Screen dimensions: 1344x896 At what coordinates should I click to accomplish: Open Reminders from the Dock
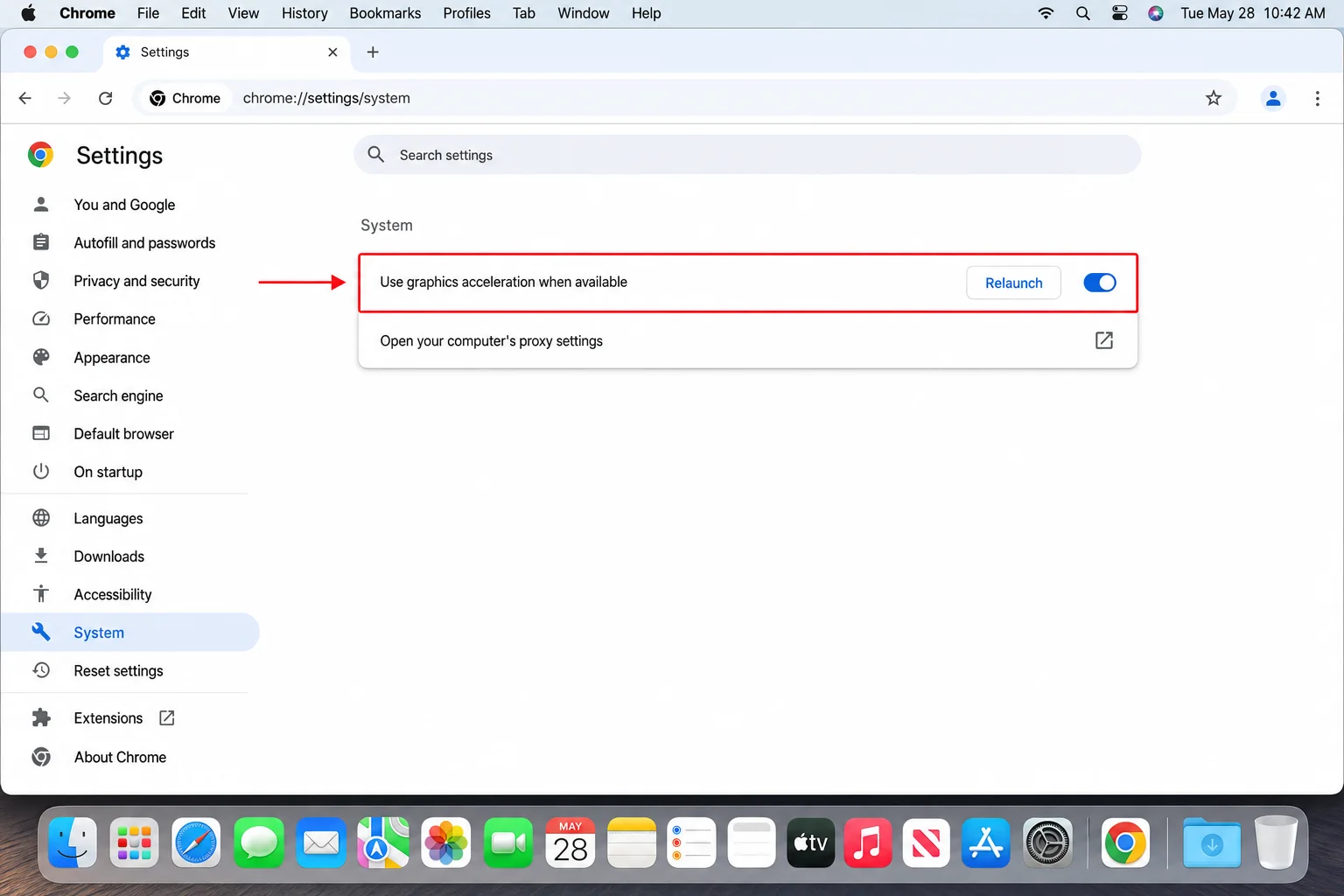[x=691, y=843]
